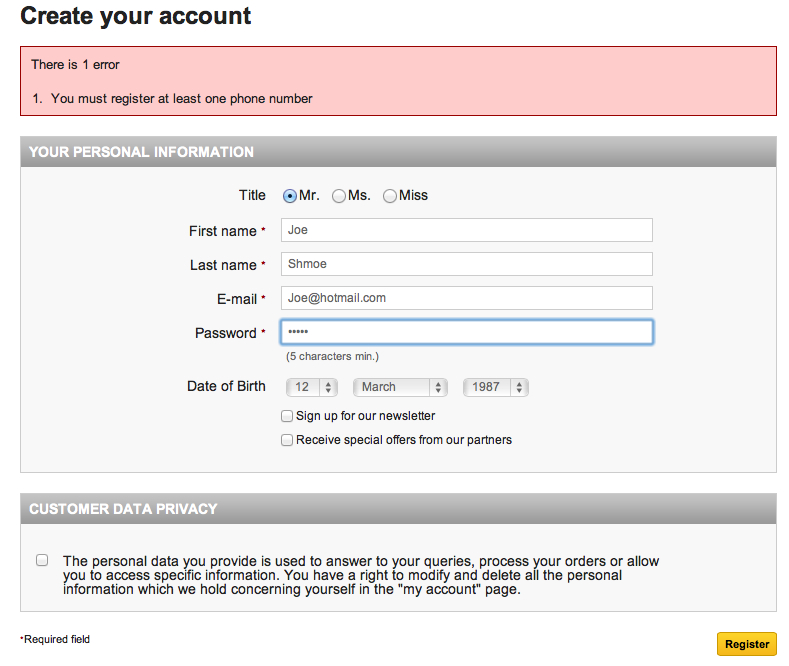The image size is (789, 666).
Task: Open the birth year dropdown showing 1987
Action: [x=495, y=387]
